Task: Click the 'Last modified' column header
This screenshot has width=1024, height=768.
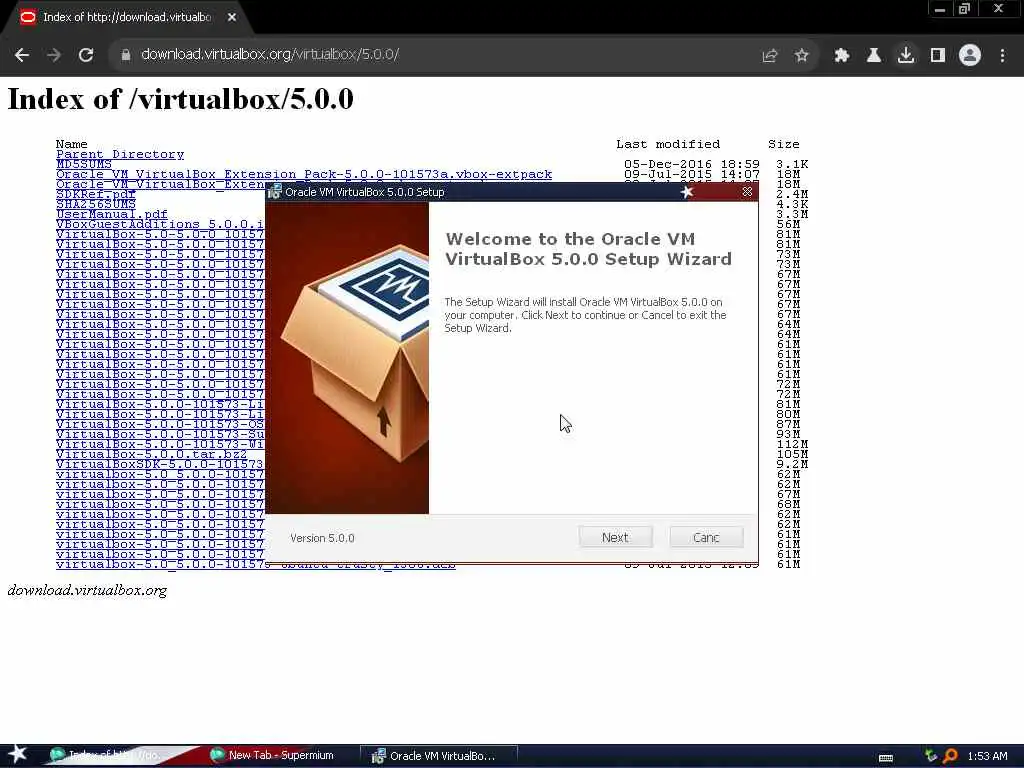Action: [x=668, y=144]
